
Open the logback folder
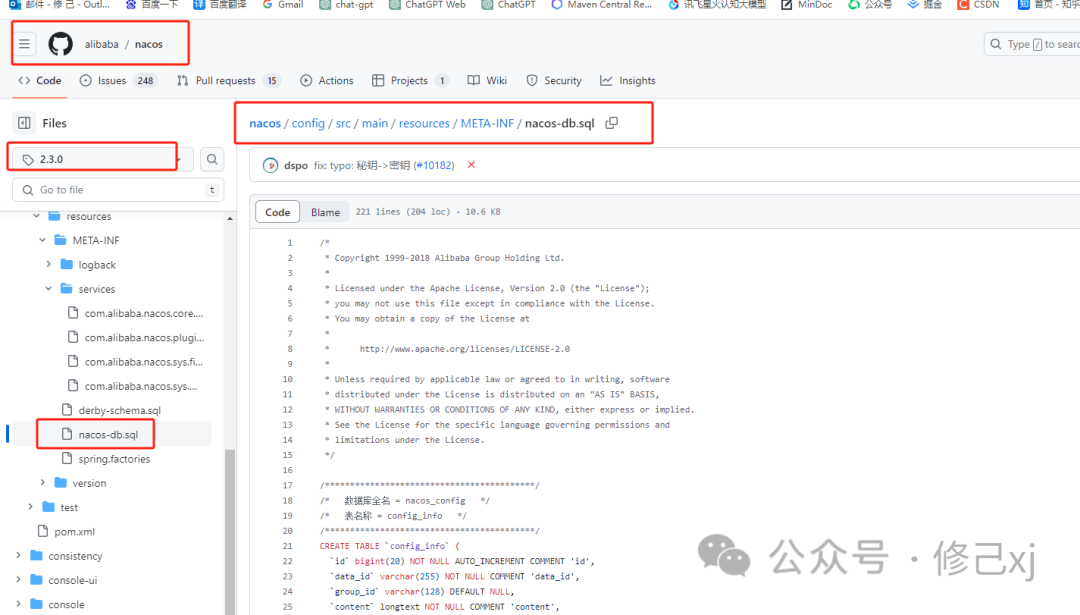coord(96,264)
